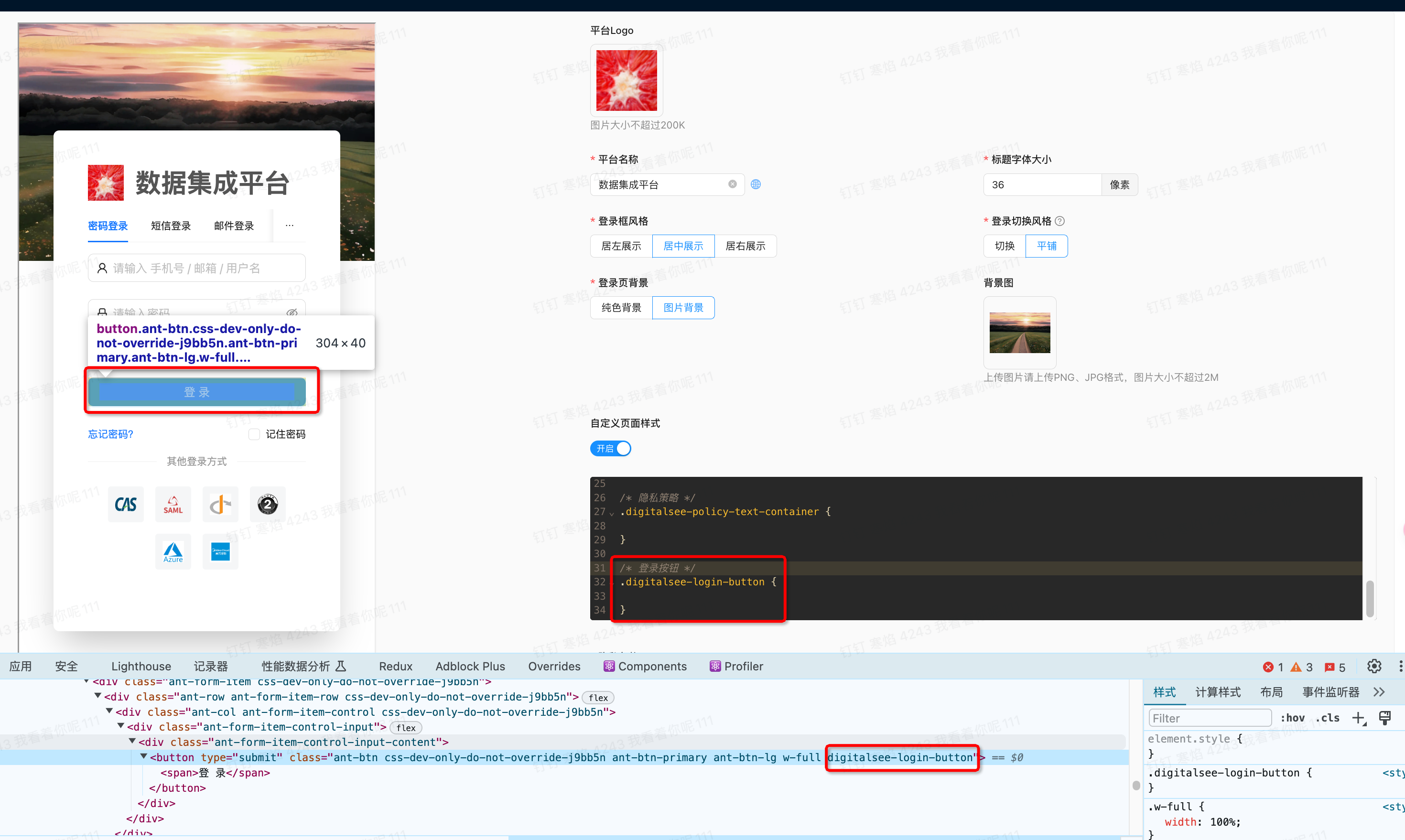Open the 布局 styles tab
This screenshot has width=1405, height=840.
coord(1271,692)
